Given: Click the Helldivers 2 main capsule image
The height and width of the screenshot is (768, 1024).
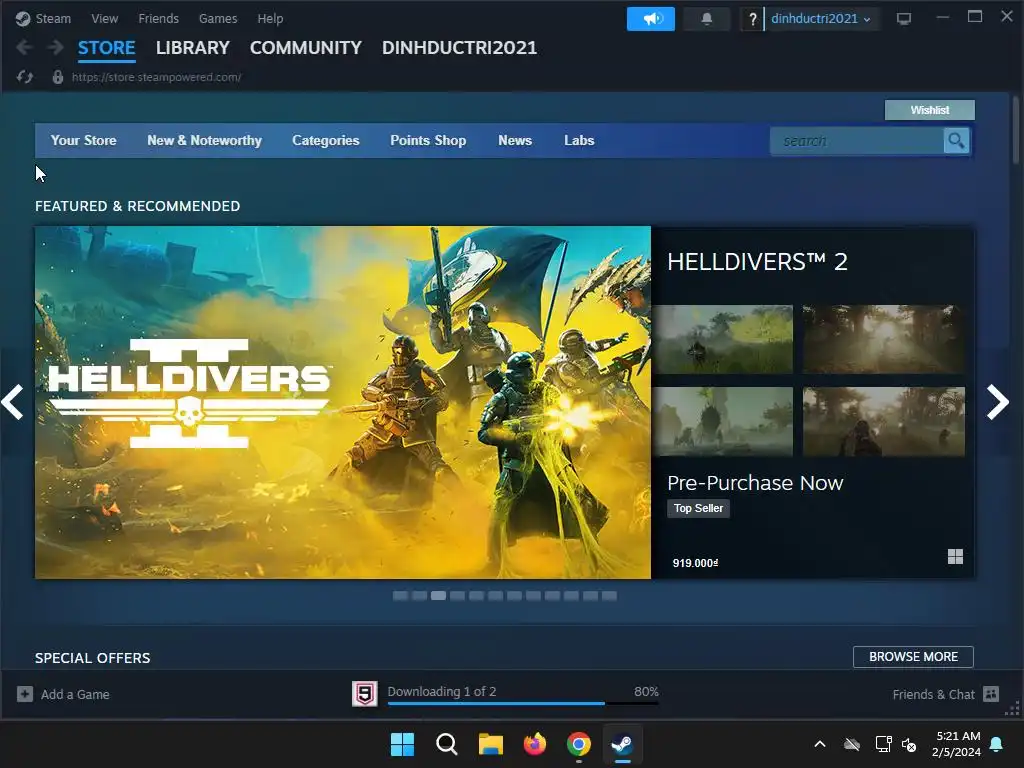Looking at the screenshot, I should pos(343,402).
